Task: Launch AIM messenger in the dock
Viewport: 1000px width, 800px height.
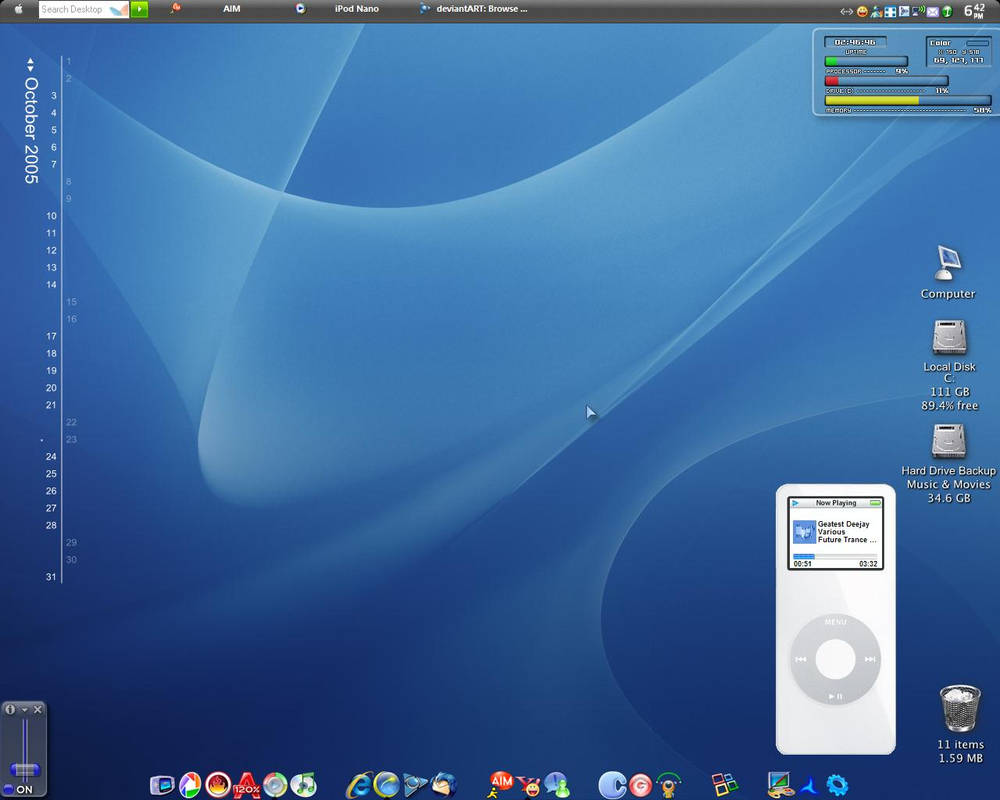Action: [500, 785]
